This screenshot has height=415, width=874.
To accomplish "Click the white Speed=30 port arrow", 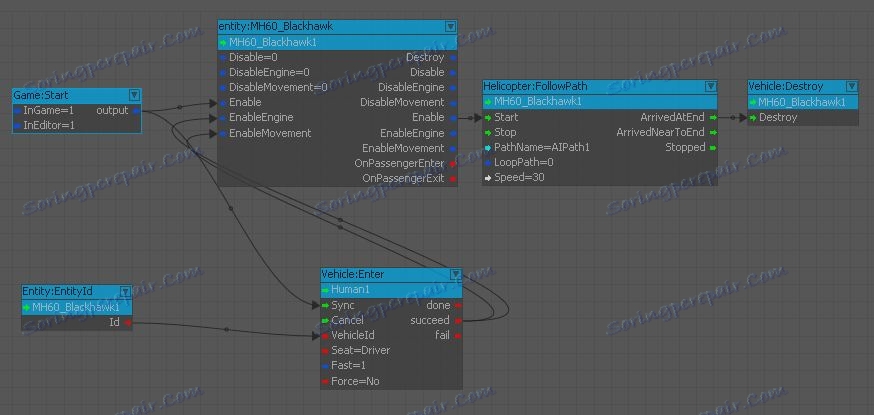I will coord(488,178).
